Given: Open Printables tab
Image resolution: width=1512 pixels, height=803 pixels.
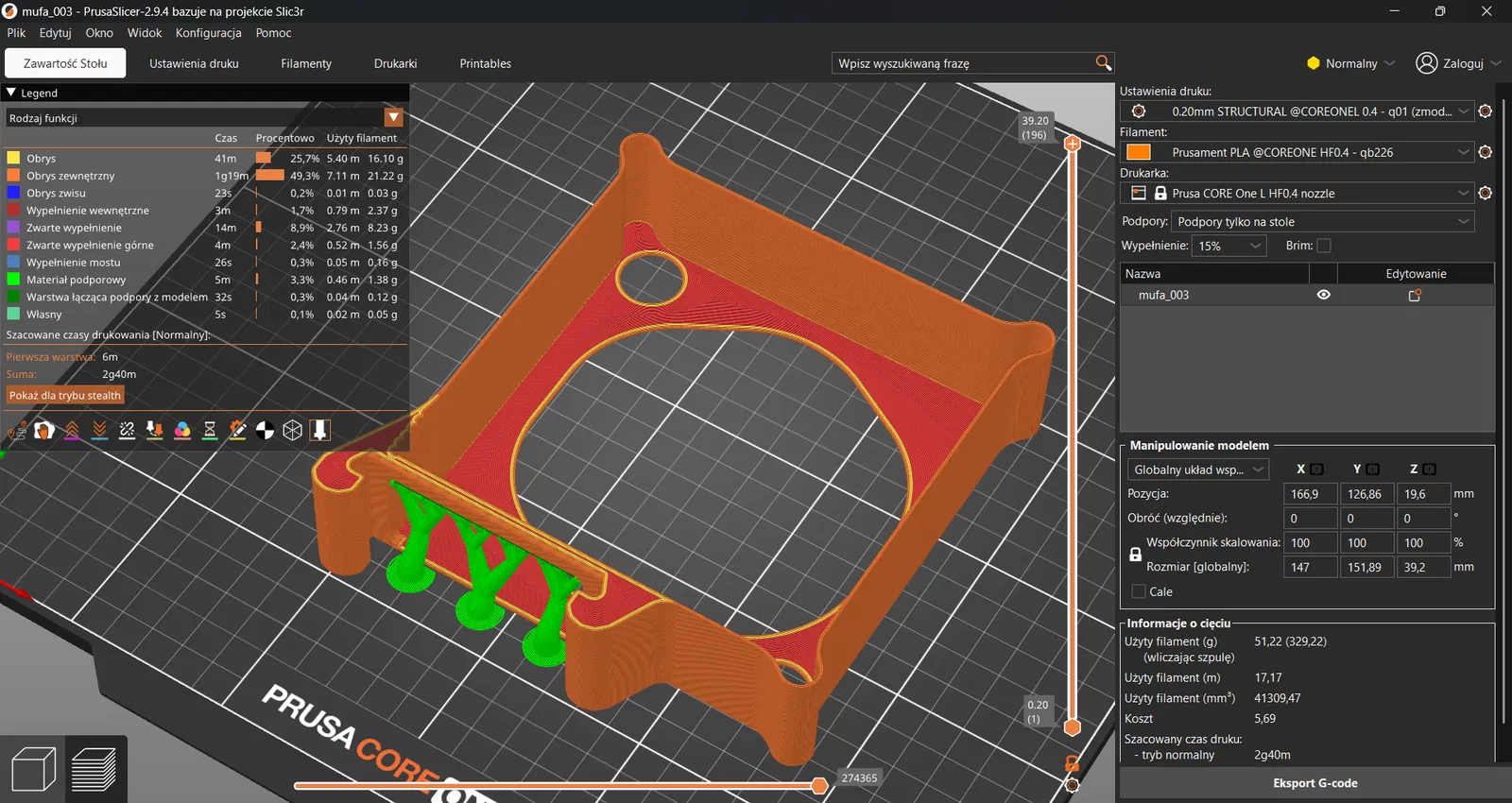Looking at the screenshot, I should pyautogui.click(x=486, y=63).
